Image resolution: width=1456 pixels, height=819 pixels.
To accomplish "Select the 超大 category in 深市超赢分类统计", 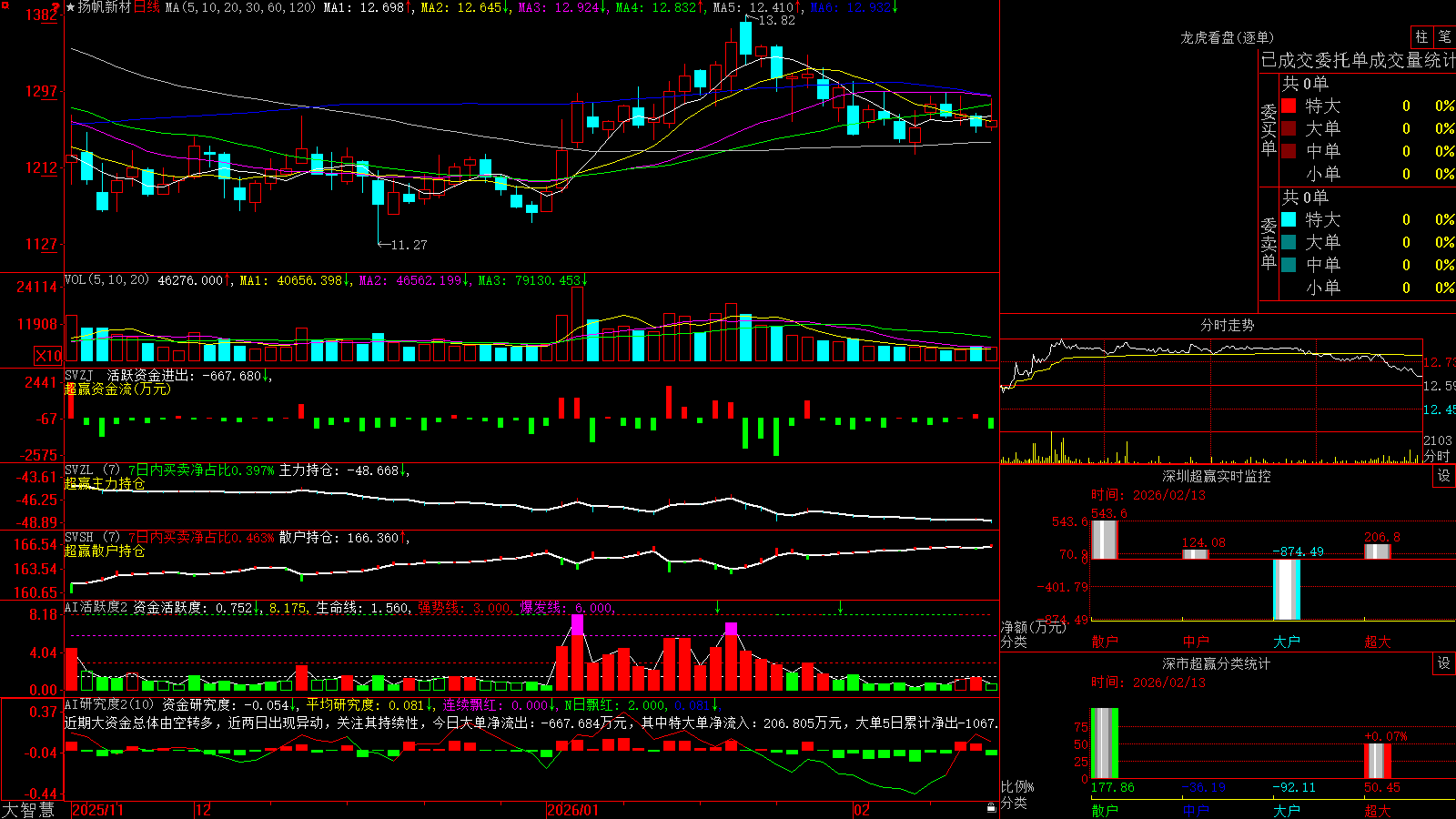I will (x=1378, y=811).
